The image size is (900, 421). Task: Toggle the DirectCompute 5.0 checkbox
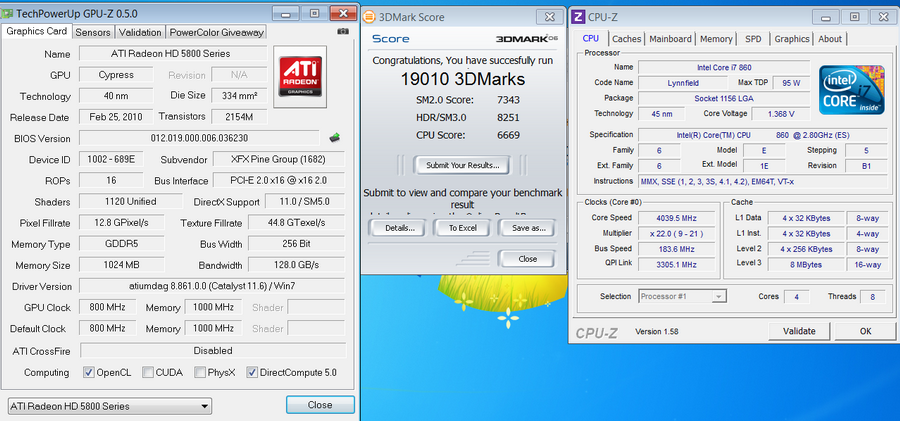pos(252,372)
